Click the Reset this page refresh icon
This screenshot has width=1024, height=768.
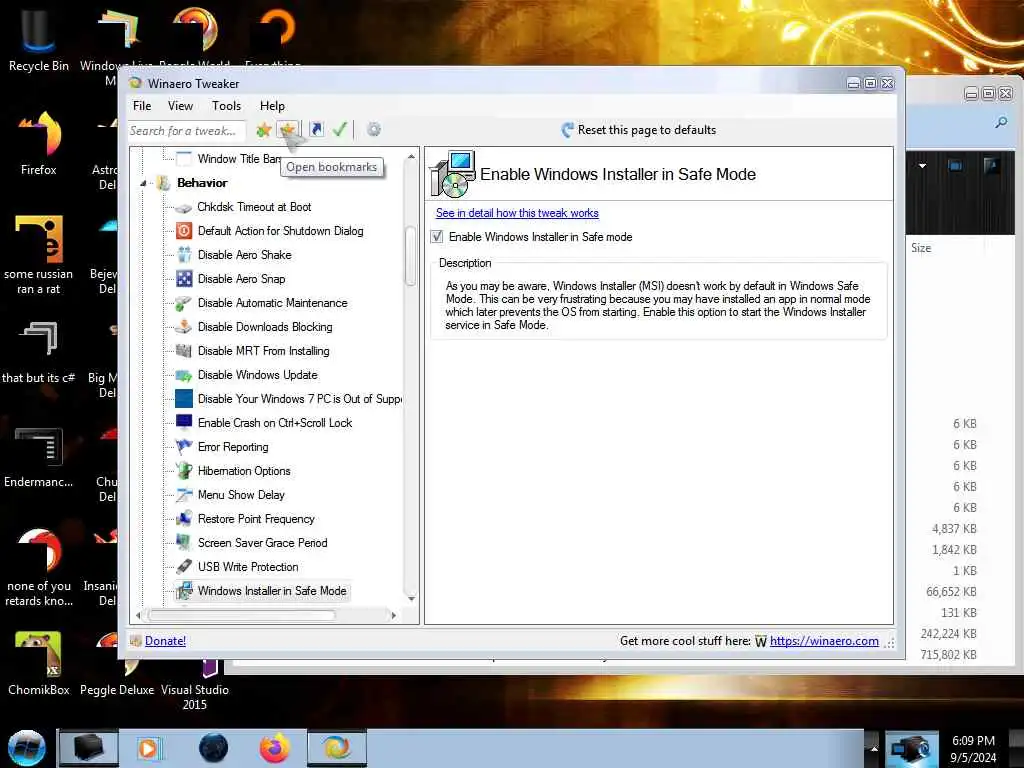coord(567,130)
